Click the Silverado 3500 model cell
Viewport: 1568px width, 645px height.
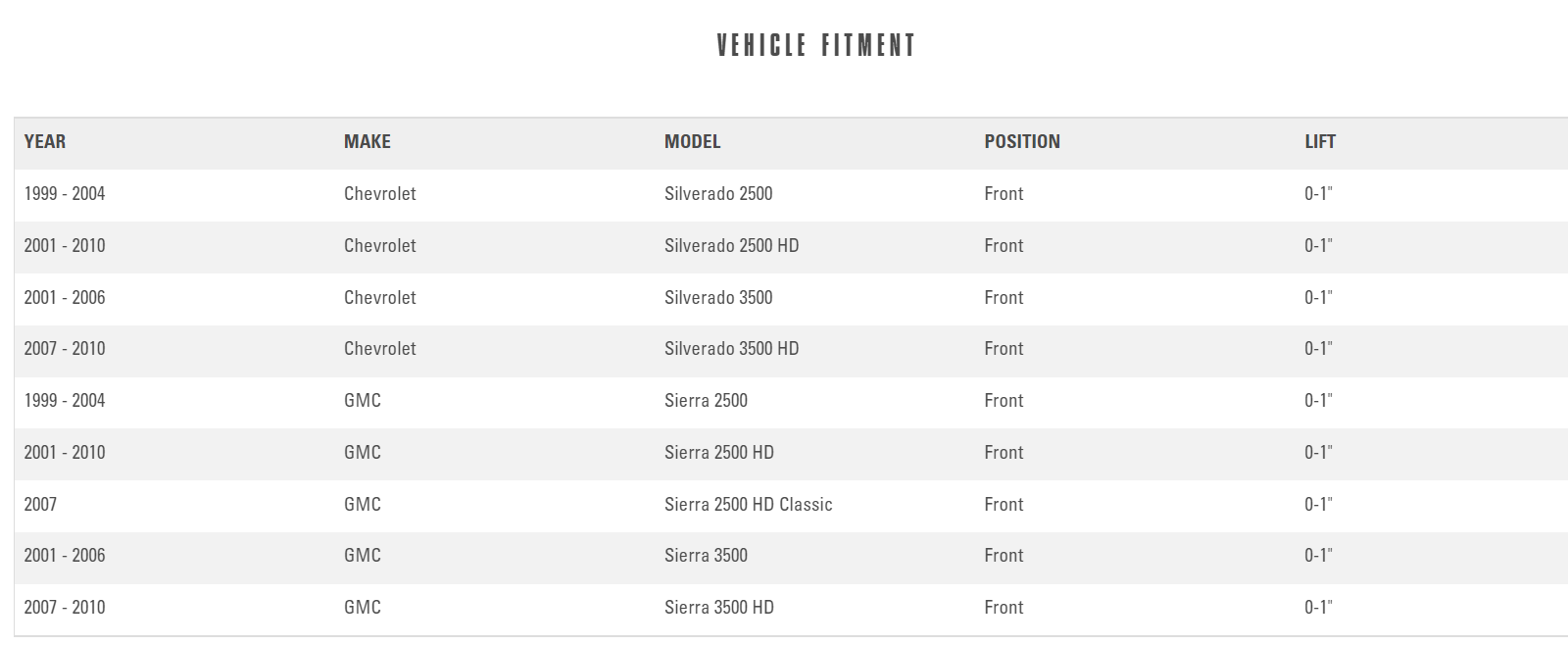click(718, 298)
